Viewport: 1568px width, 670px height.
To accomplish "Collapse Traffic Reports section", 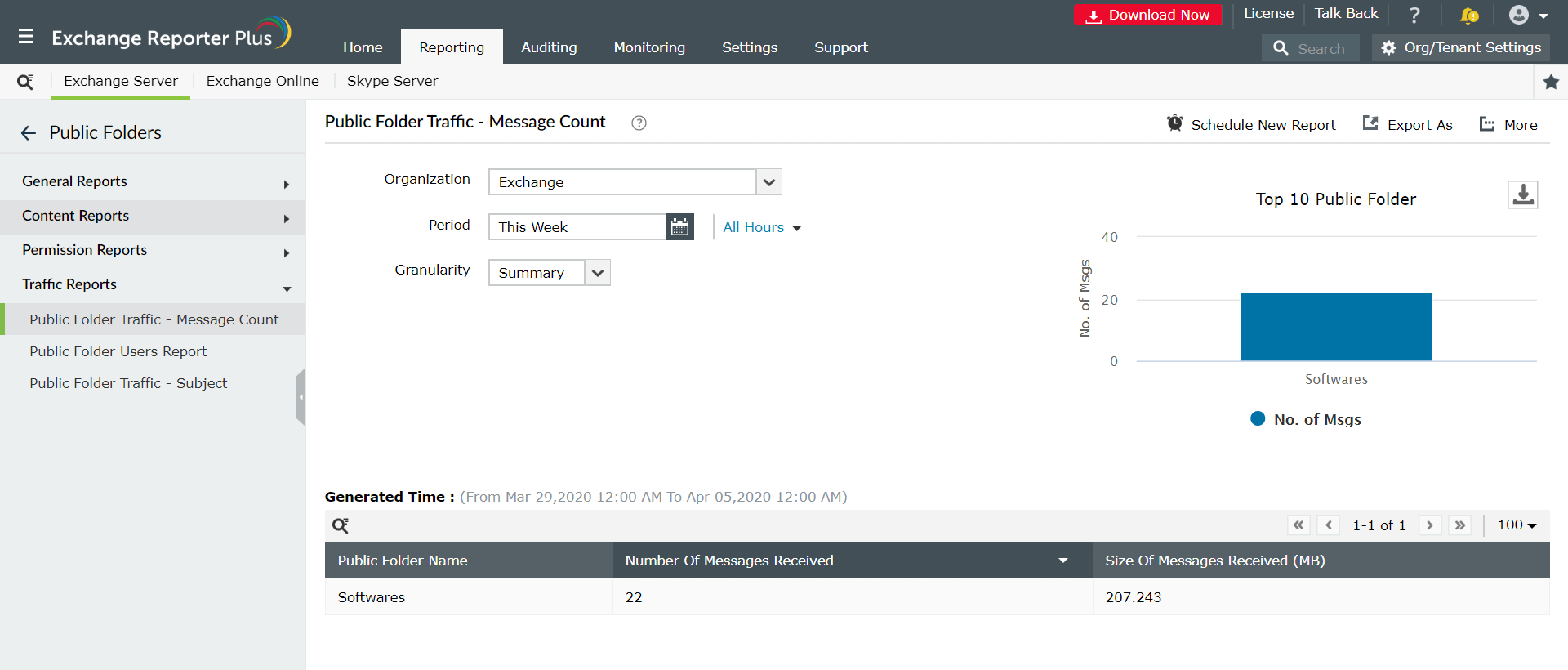I will (153, 284).
